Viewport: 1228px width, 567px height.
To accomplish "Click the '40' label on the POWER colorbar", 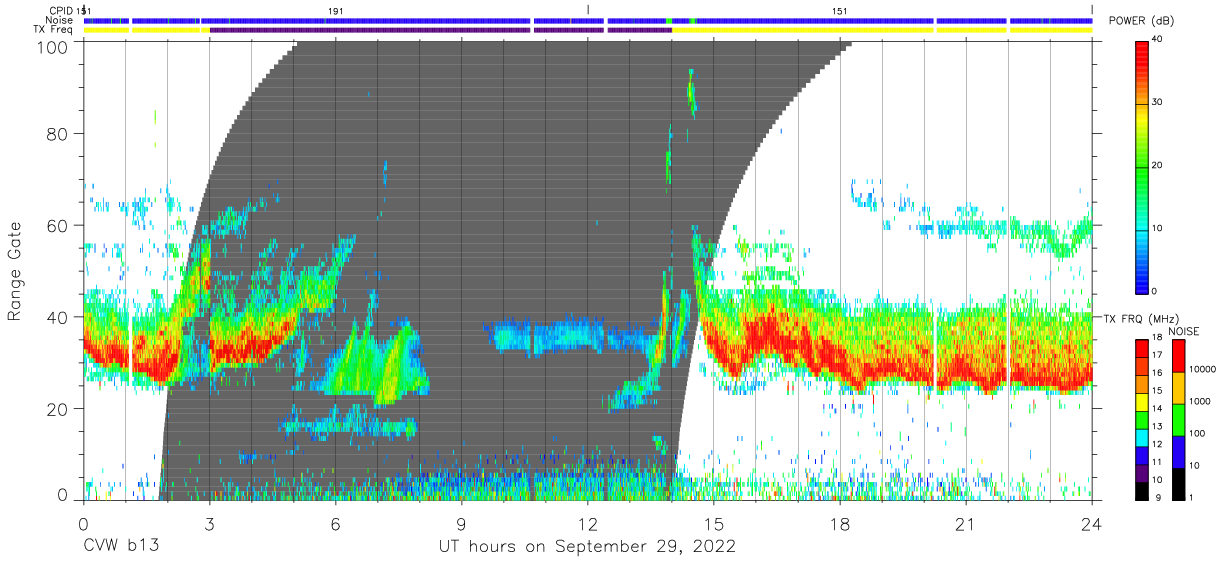I will (x=1158, y=39).
